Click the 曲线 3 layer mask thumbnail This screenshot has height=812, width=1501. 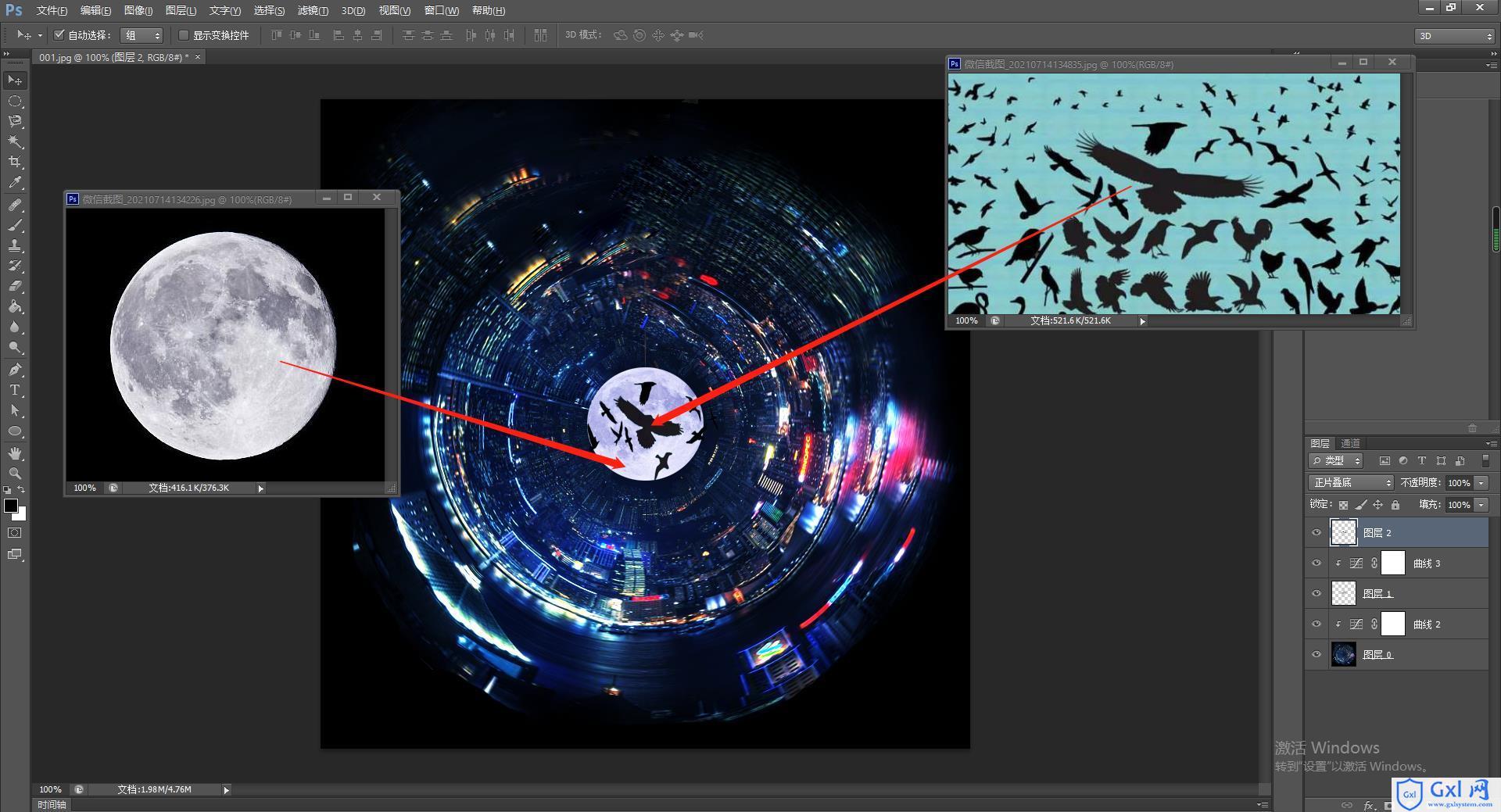pos(1393,563)
